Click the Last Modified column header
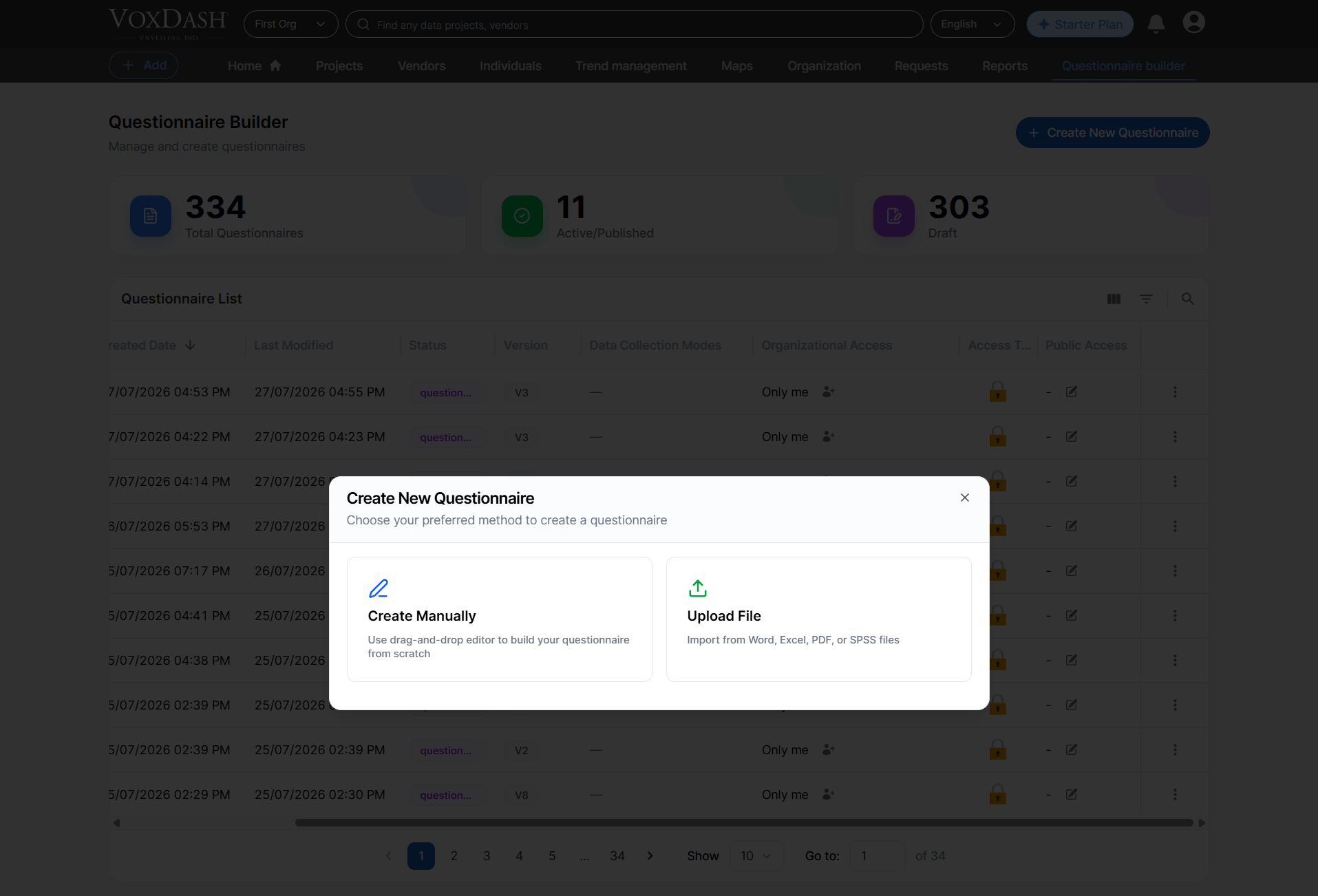Screen dimensions: 1318x896 pyautogui.click(x=293, y=345)
